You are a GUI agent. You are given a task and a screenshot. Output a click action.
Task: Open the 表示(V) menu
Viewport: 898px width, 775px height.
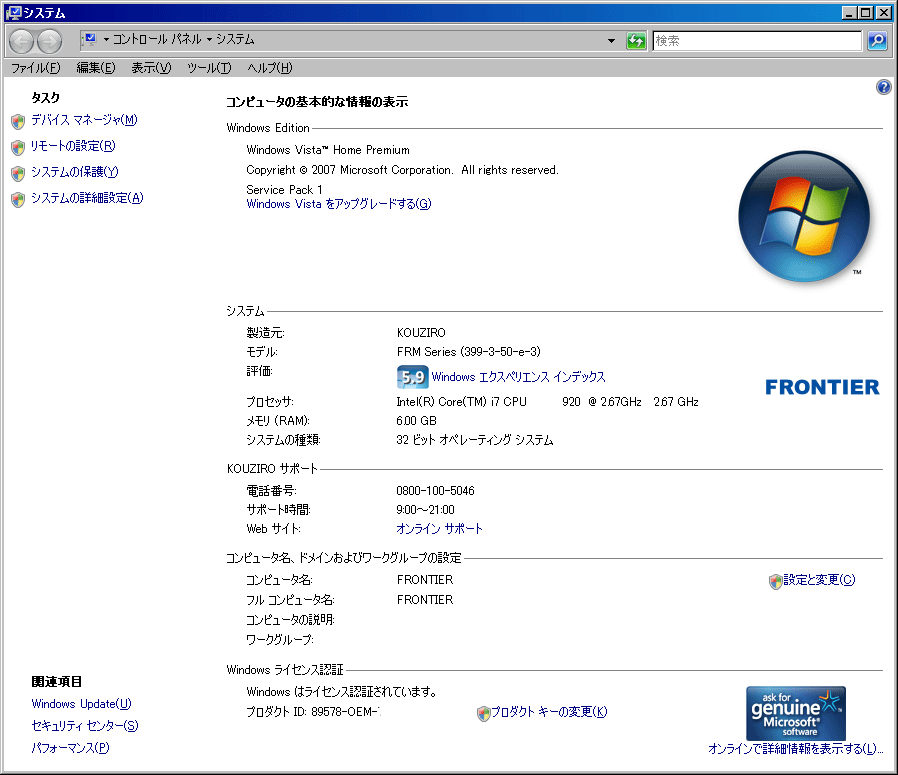tap(151, 68)
